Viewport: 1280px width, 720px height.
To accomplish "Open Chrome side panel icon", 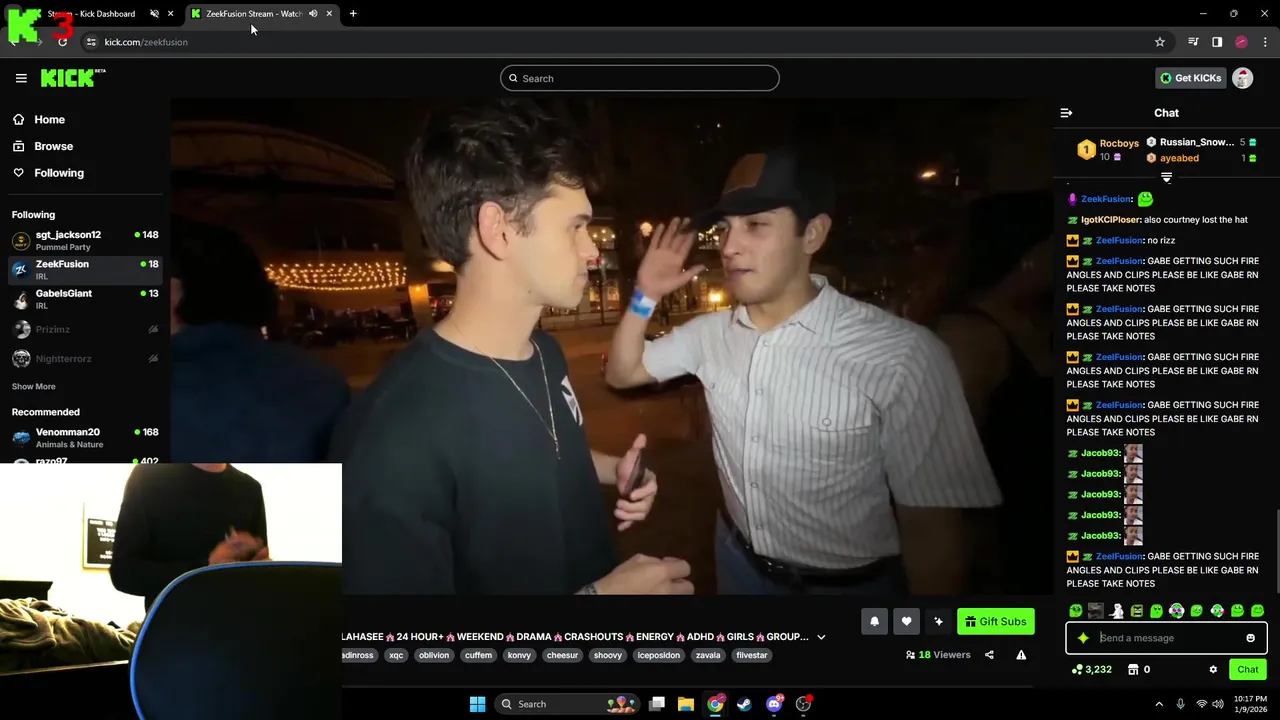I will [x=1217, y=42].
